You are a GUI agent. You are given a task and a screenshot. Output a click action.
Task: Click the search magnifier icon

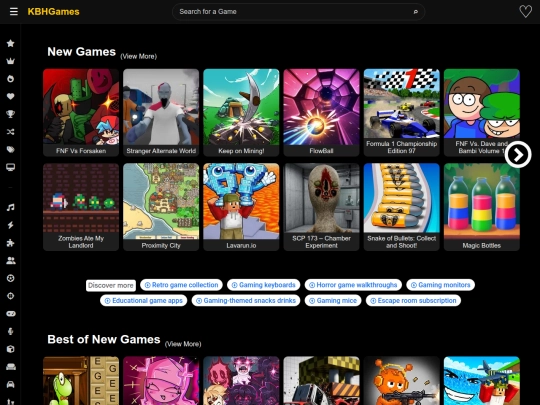pyautogui.click(x=415, y=12)
